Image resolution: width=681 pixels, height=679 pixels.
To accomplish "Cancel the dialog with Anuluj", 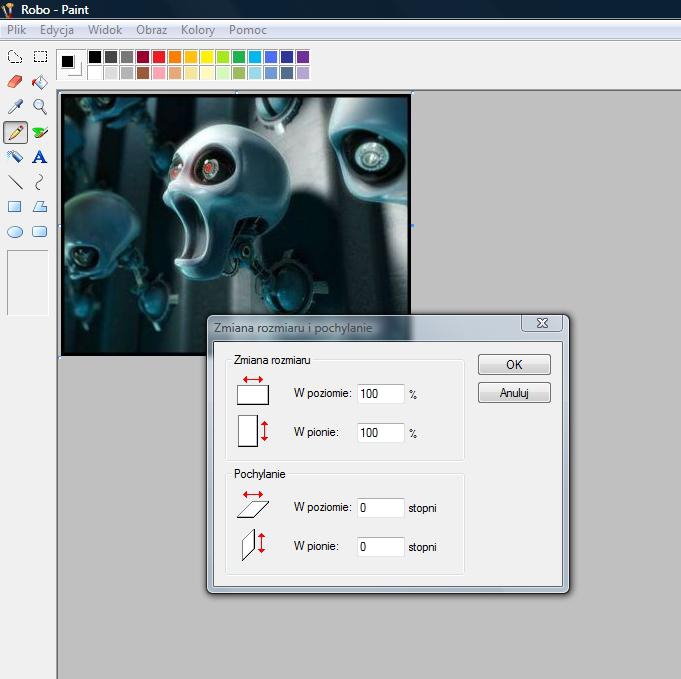I will [x=514, y=393].
